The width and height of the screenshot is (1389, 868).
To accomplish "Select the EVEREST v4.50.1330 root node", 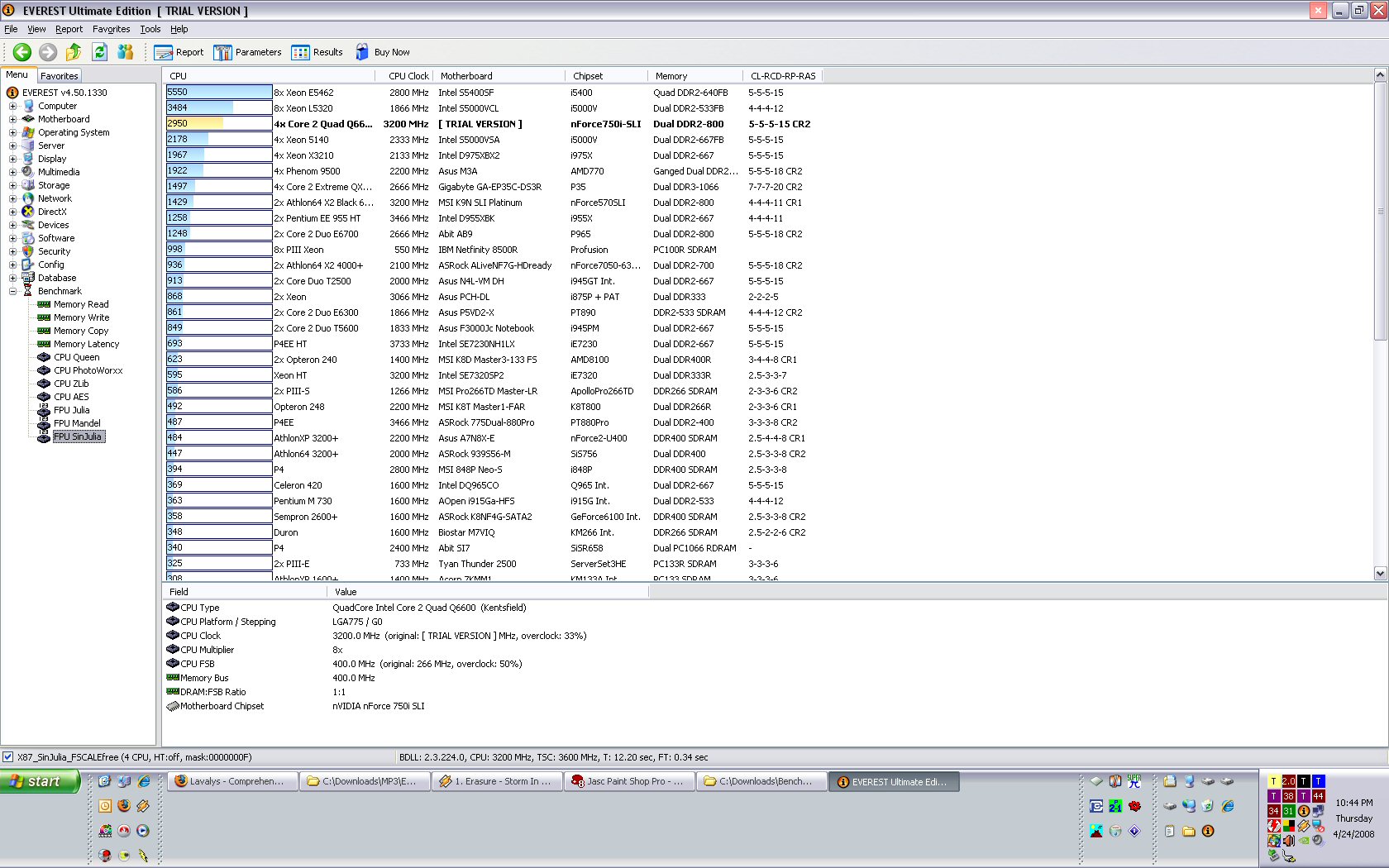I will (x=64, y=93).
